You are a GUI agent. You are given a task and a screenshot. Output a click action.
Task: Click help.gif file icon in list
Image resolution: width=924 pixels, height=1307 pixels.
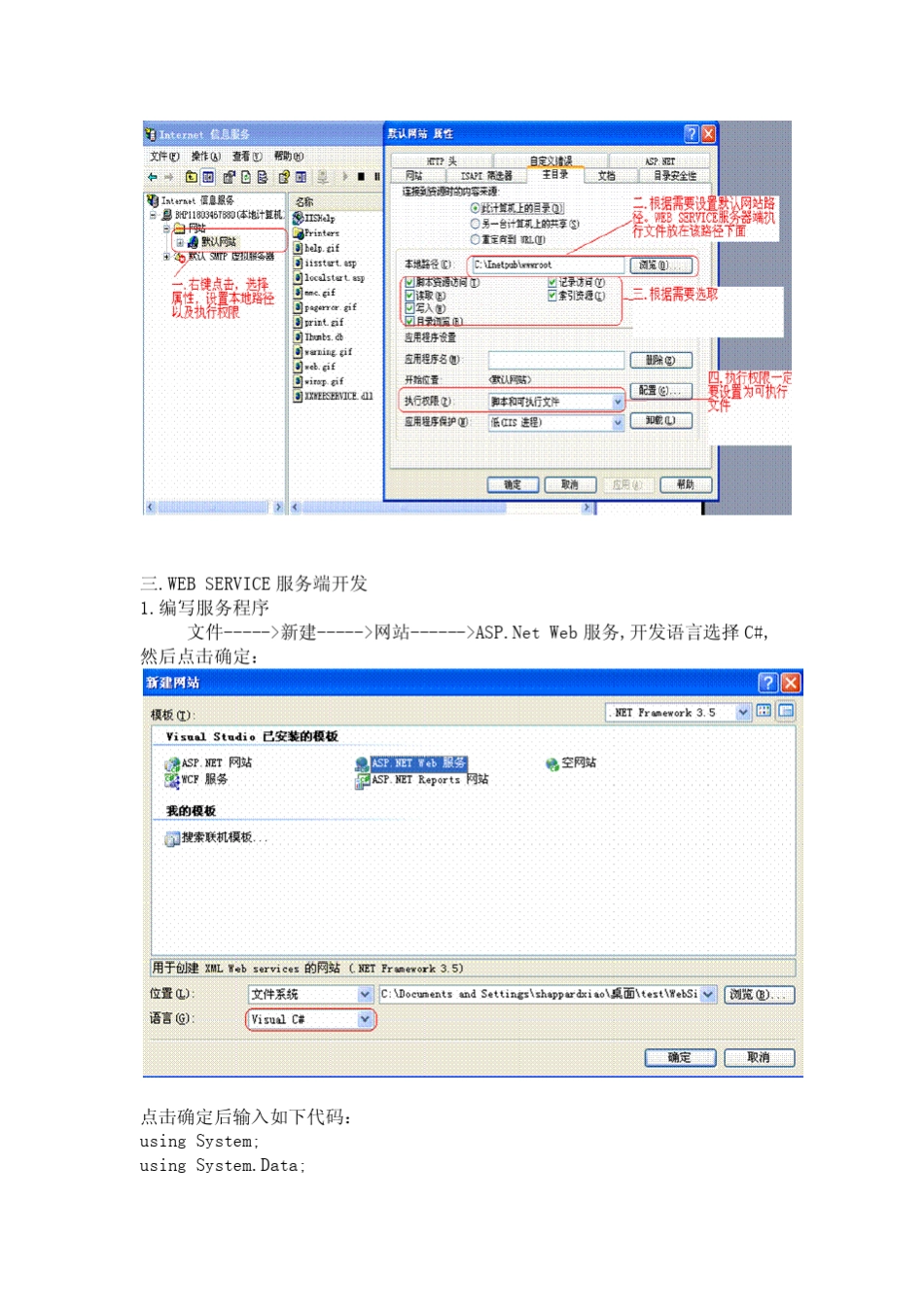tap(299, 248)
